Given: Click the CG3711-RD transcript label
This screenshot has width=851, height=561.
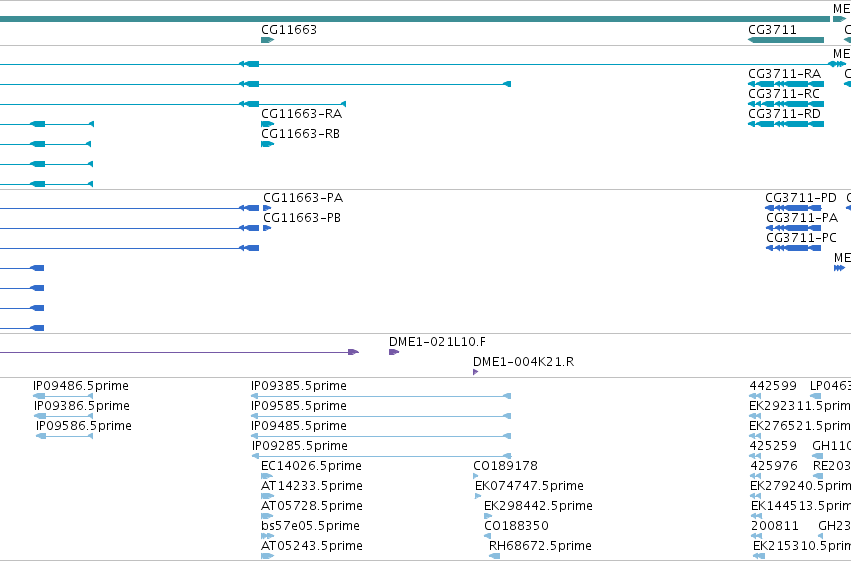Looking at the screenshot, I should click(x=784, y=114).
